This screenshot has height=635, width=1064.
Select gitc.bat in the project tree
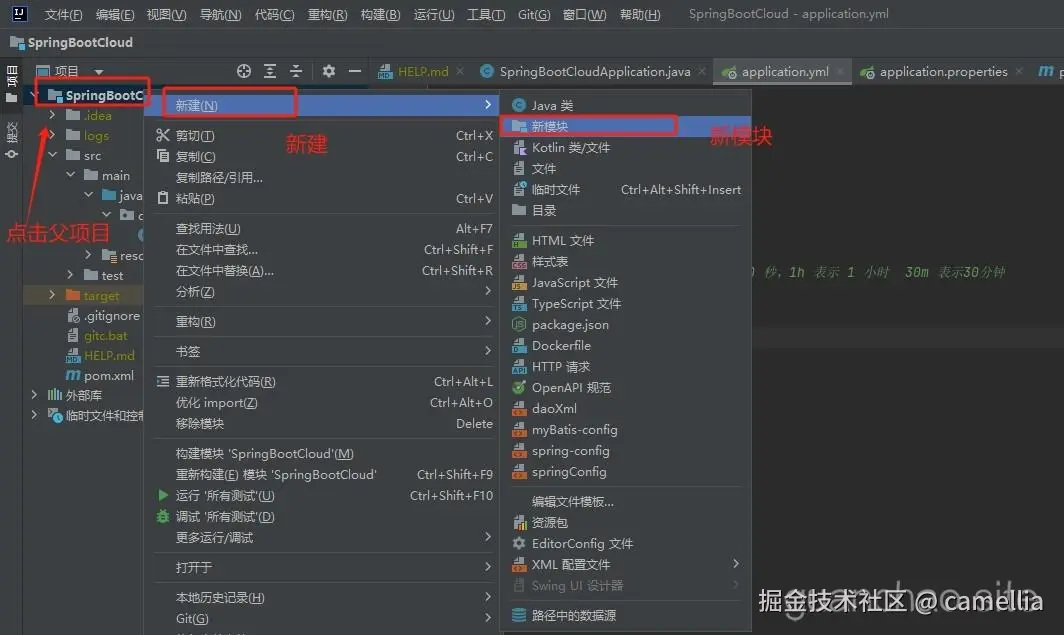[x=105, y=335]
